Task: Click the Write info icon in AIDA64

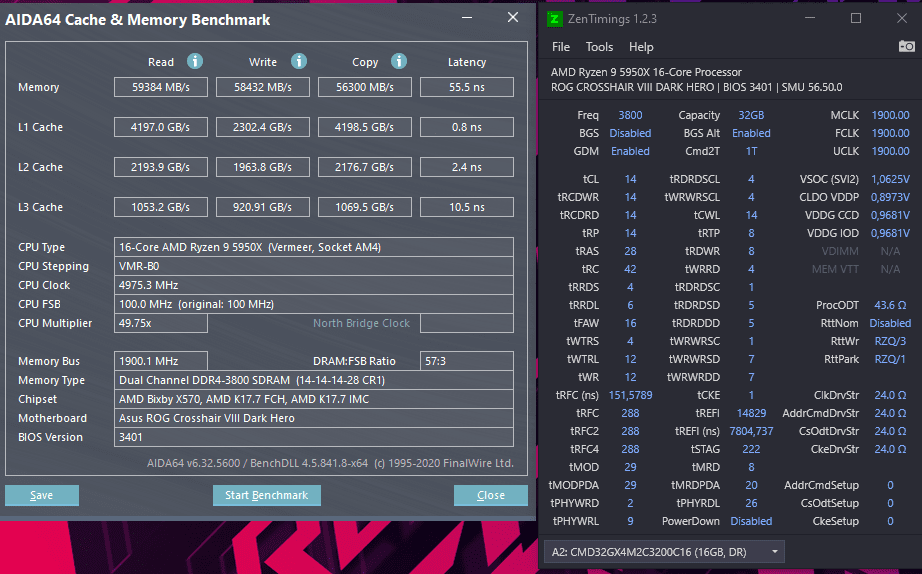Action: pyautogui.click(x=299, y=61)
